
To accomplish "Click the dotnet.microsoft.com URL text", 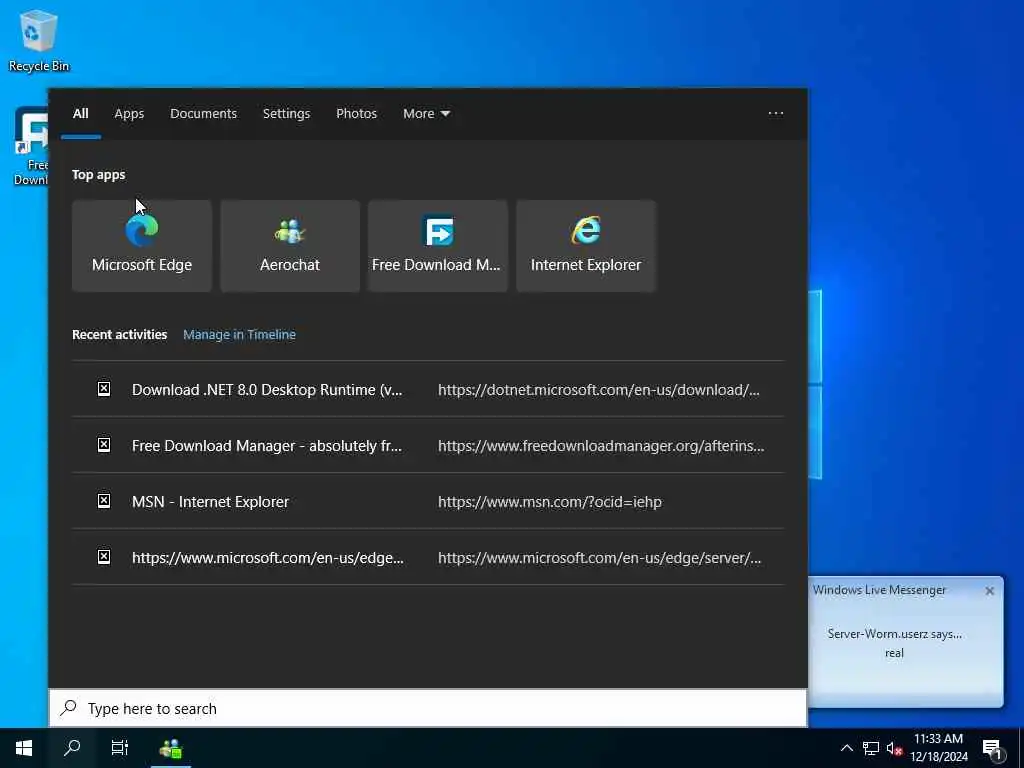I will click(599, 390).
